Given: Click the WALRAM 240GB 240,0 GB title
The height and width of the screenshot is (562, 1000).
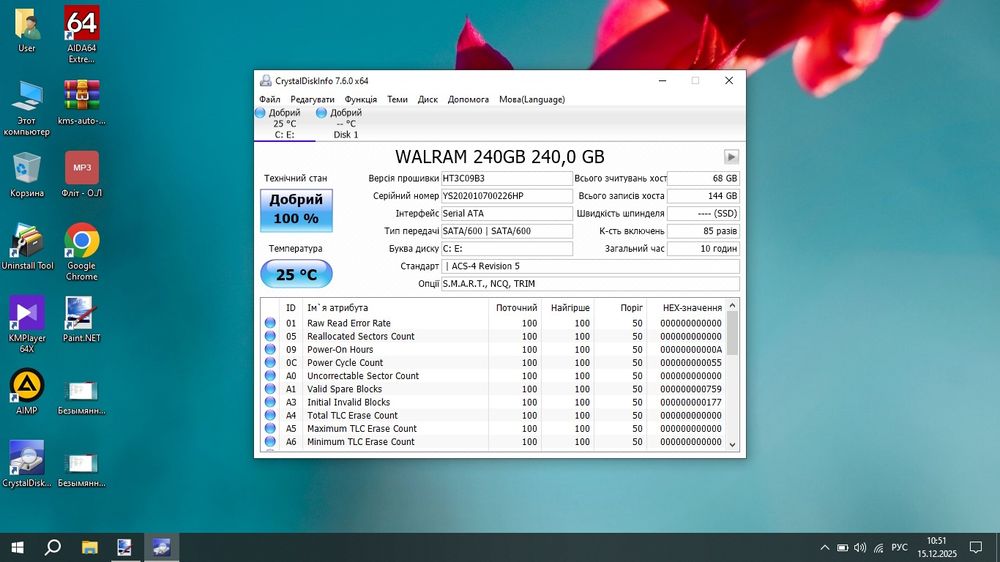Looking at the screenshot, I should (499, 157).
